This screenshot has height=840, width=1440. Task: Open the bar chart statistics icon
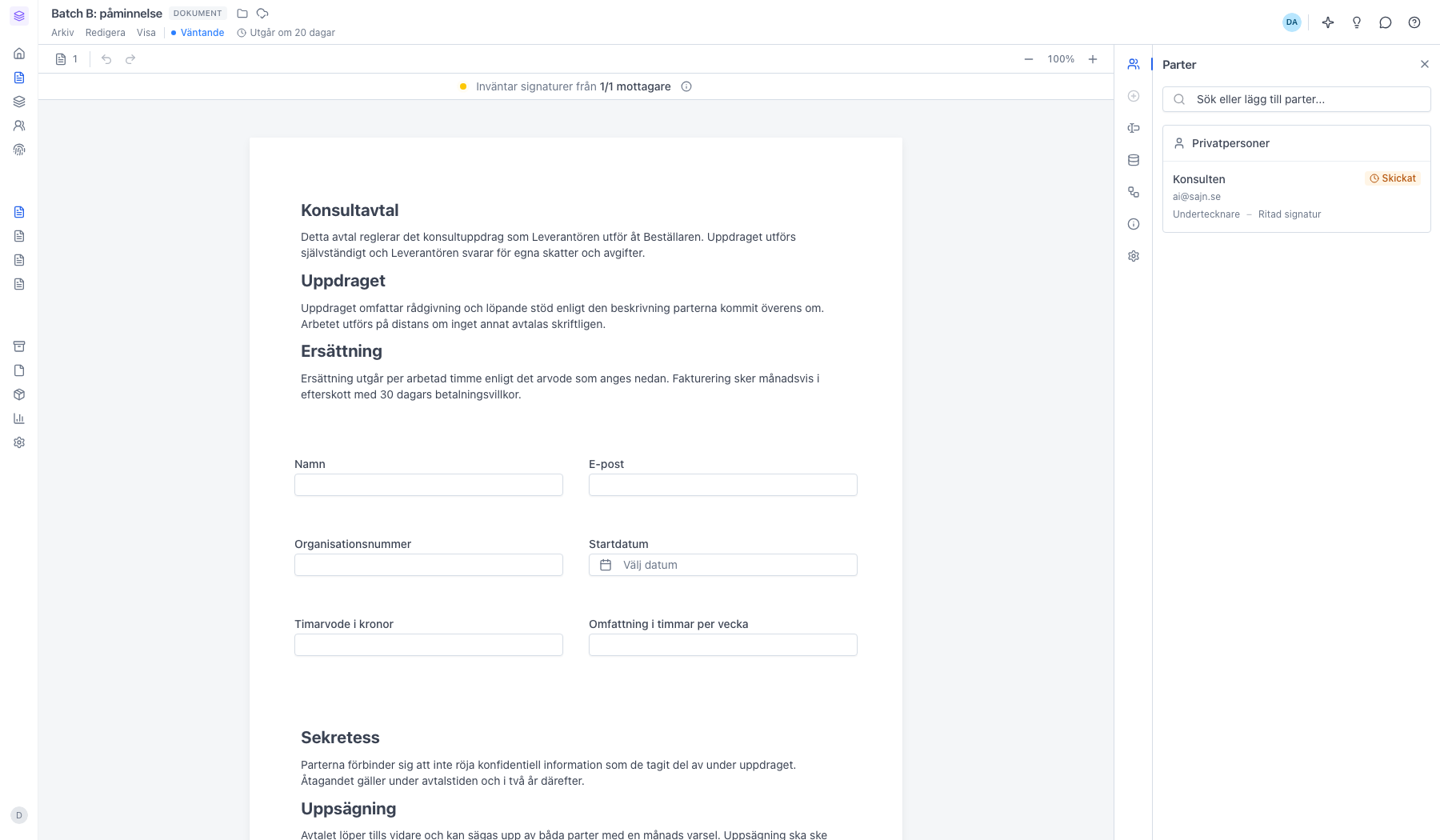tap(19, 418)
